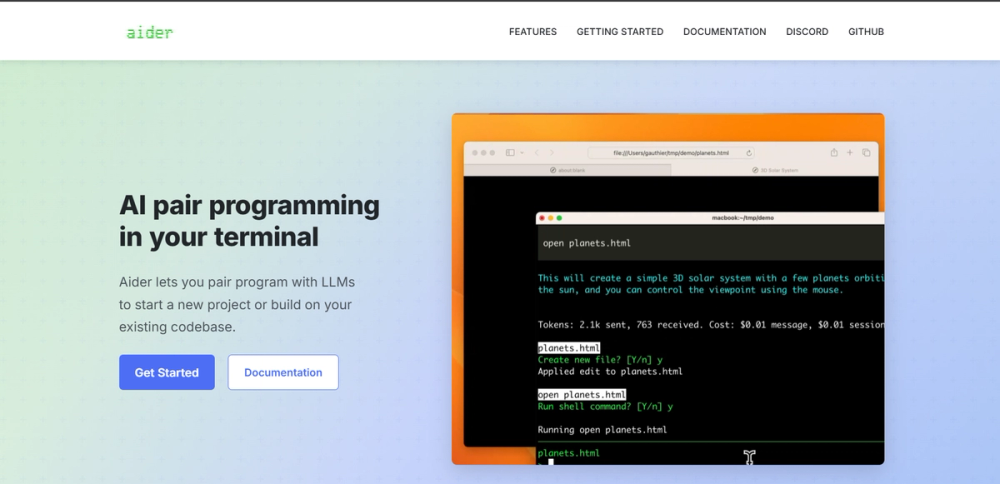
Task: Click the heading 'AI pair programming'
Action: tap(249, 205)
